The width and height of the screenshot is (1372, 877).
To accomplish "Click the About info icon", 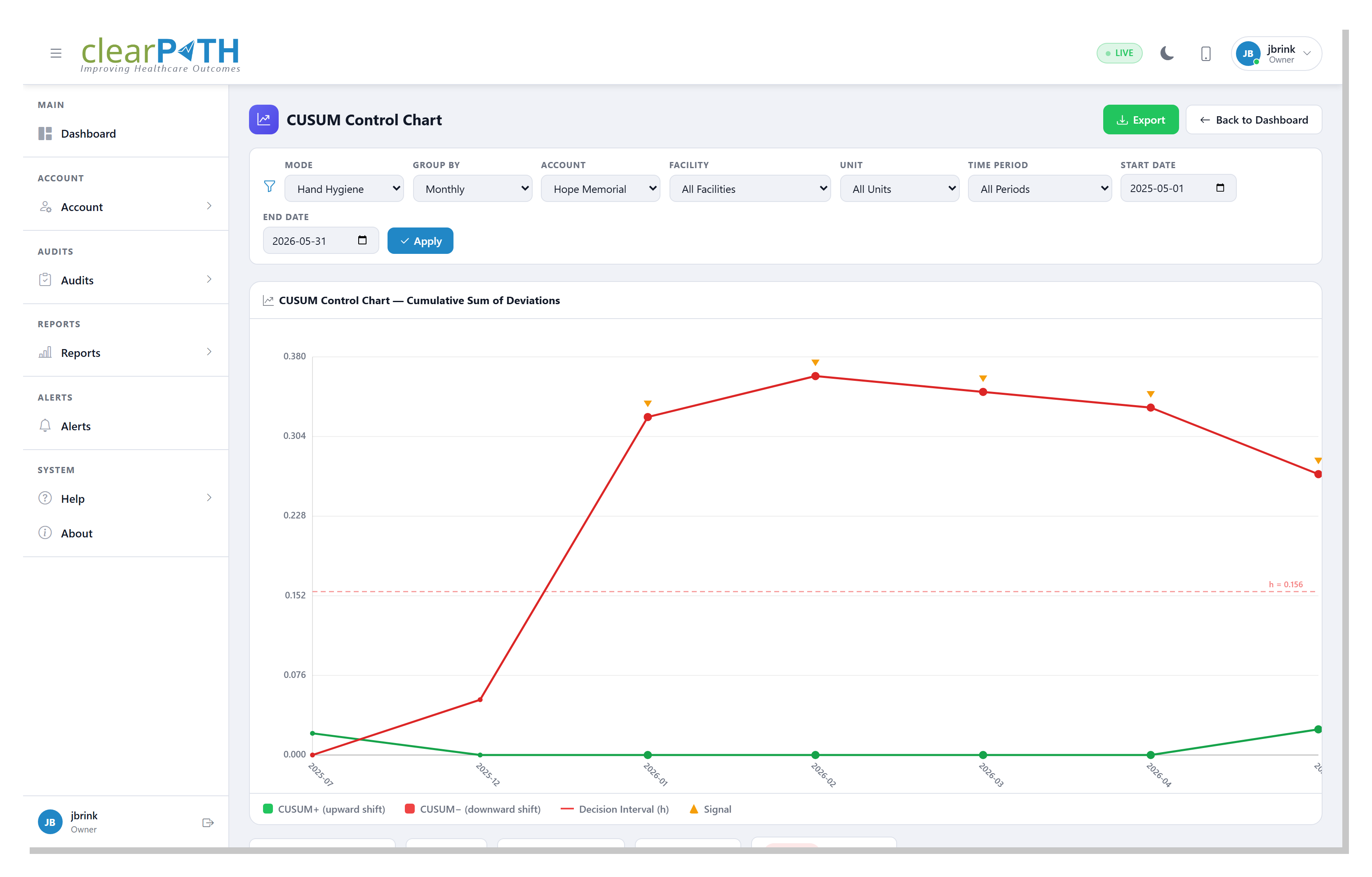I will [x=45, y=532].
